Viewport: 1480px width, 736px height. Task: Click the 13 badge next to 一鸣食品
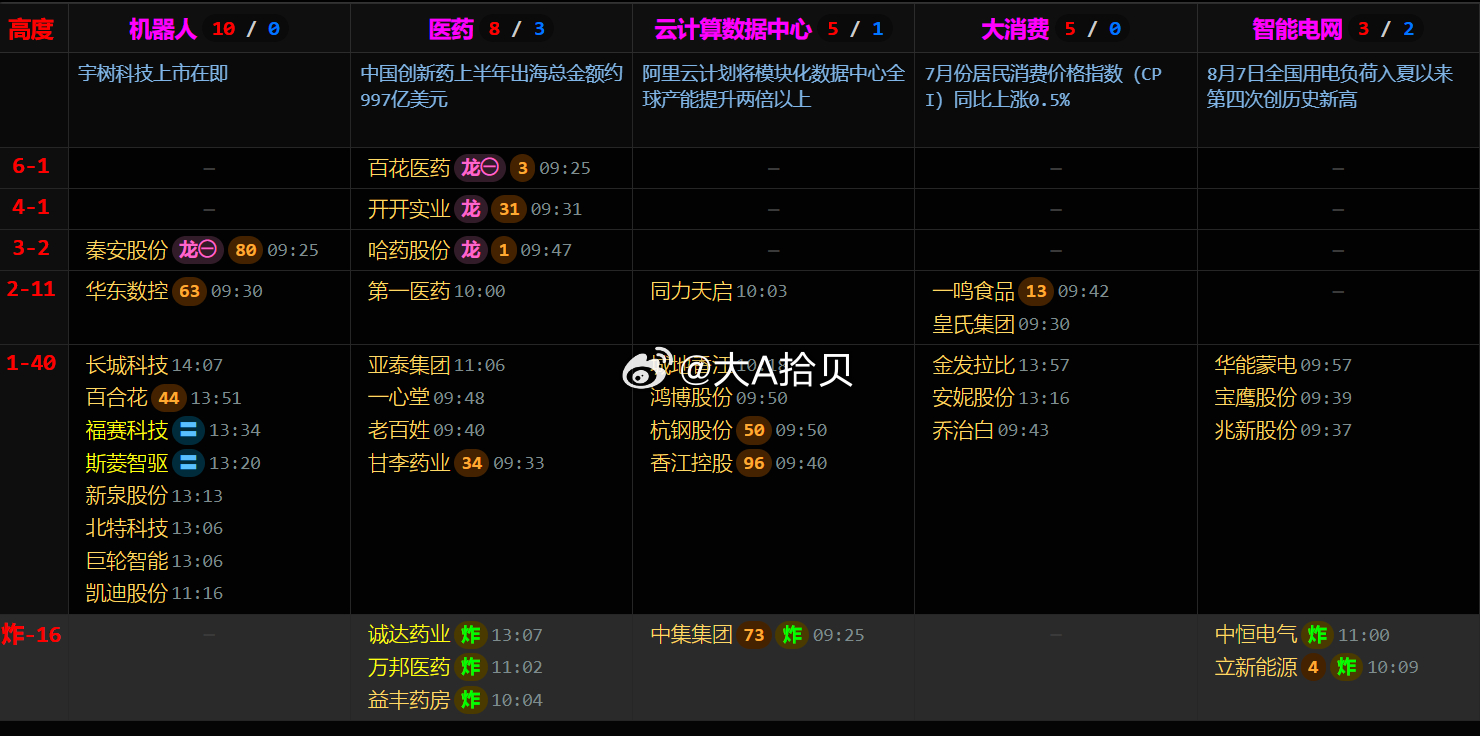[x=1036, y=291]
